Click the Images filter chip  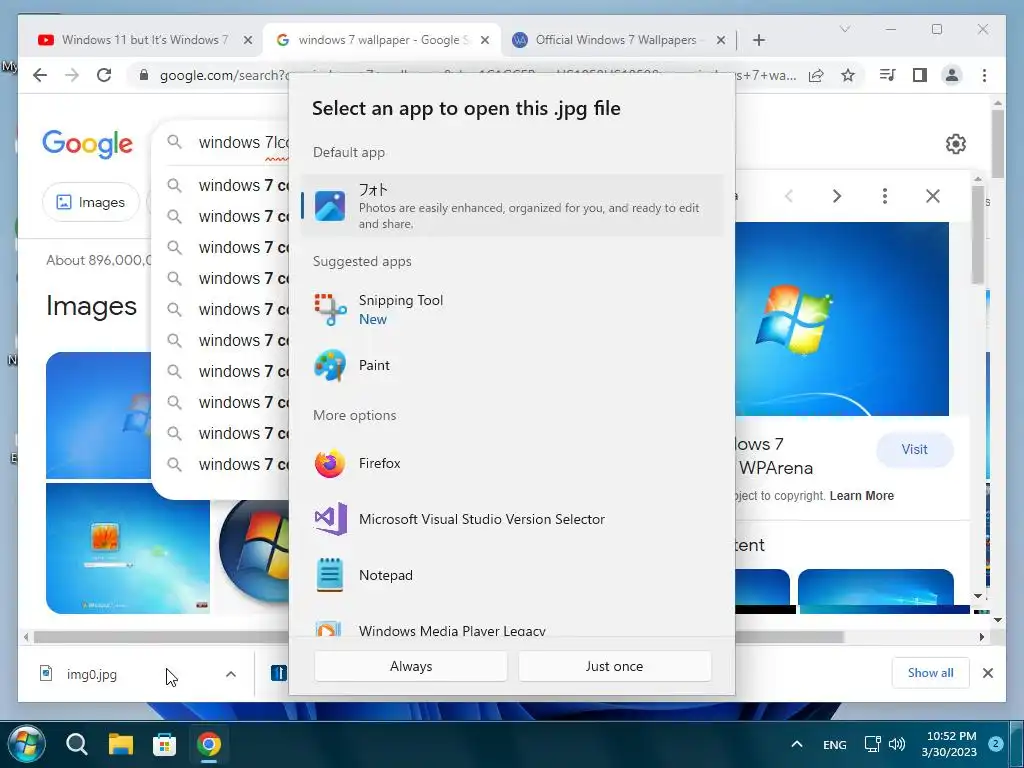click(91, 202)
